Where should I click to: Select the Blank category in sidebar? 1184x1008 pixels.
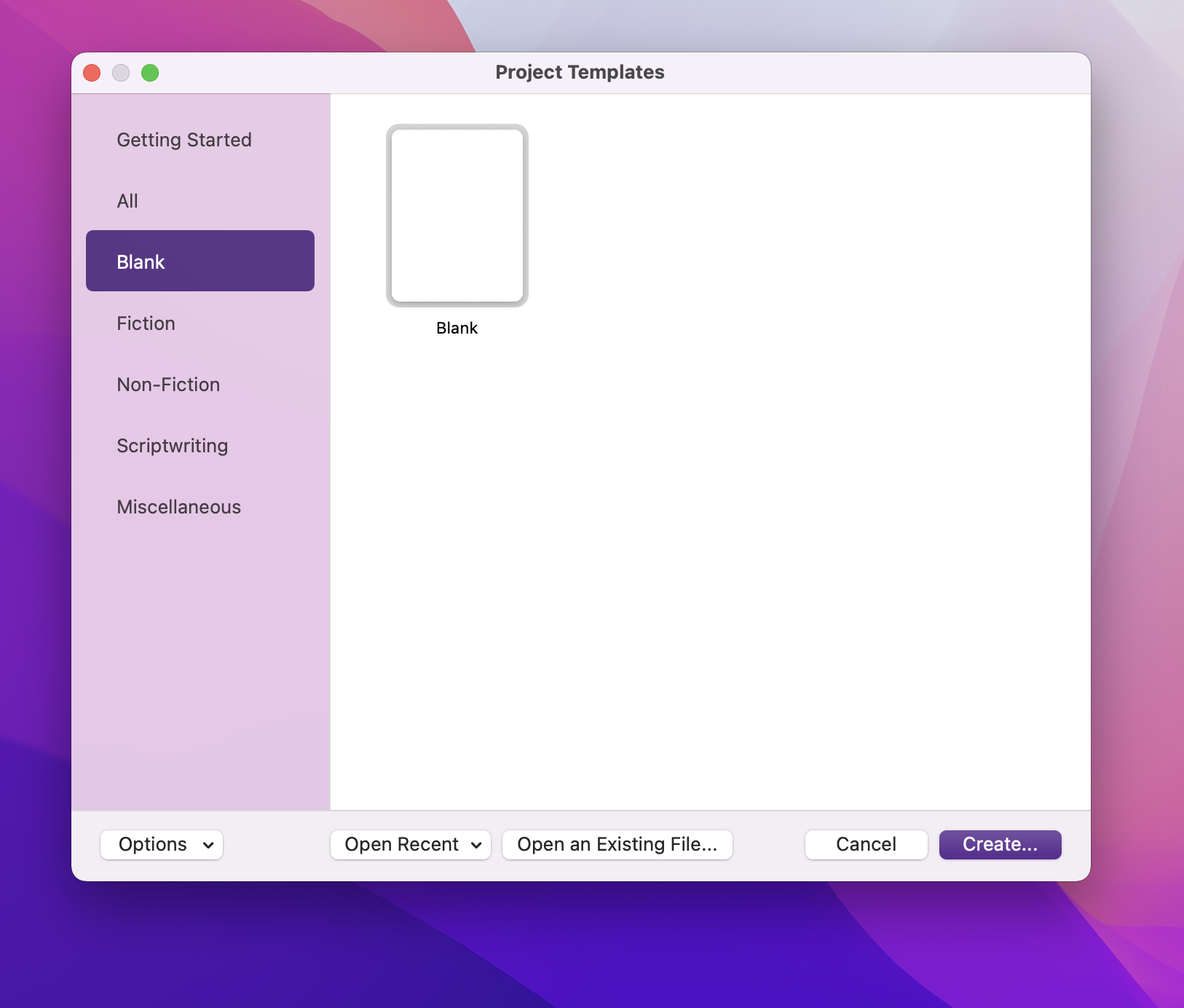point(200,261)
